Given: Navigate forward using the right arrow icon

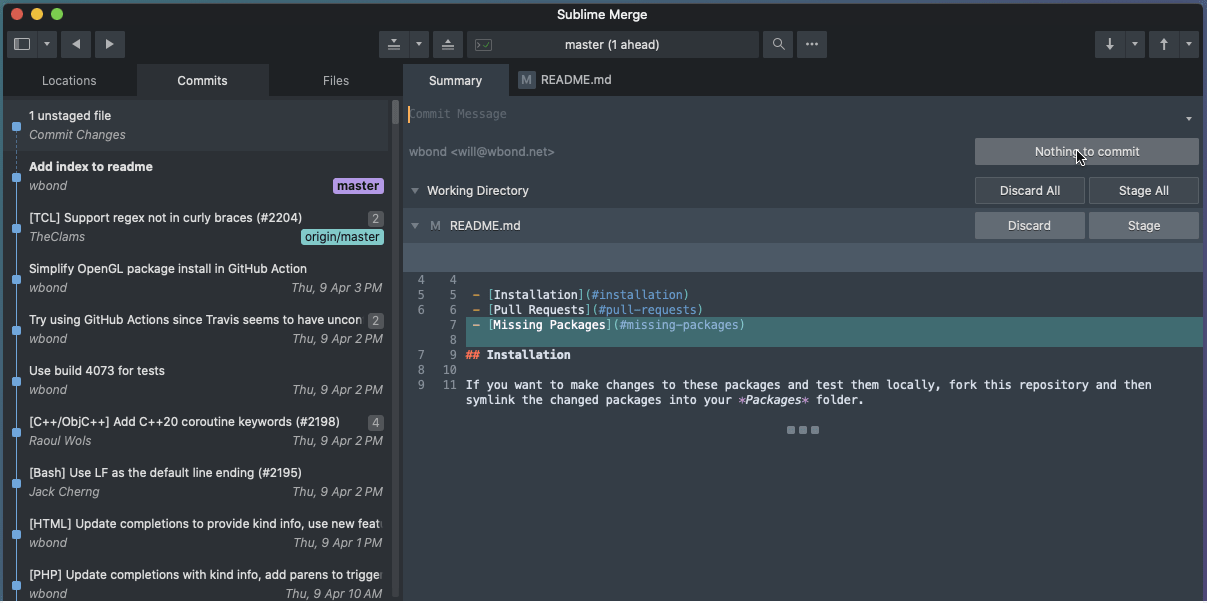Looking at the screenshot, I should pos(109,44).
